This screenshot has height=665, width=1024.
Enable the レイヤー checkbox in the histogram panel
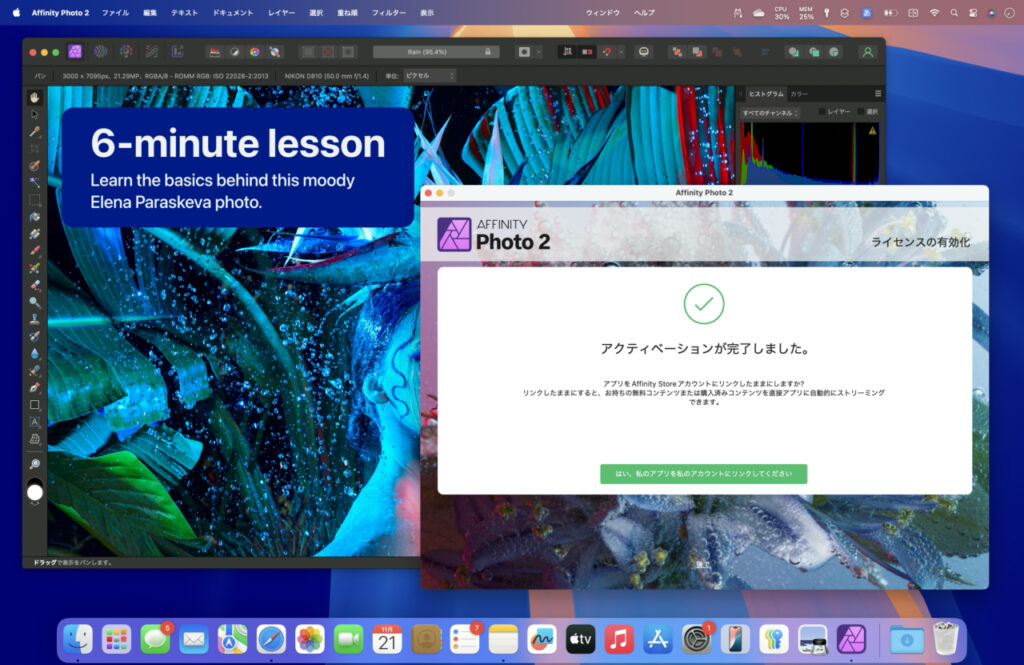pyautogui.click(x=823, y=112)
